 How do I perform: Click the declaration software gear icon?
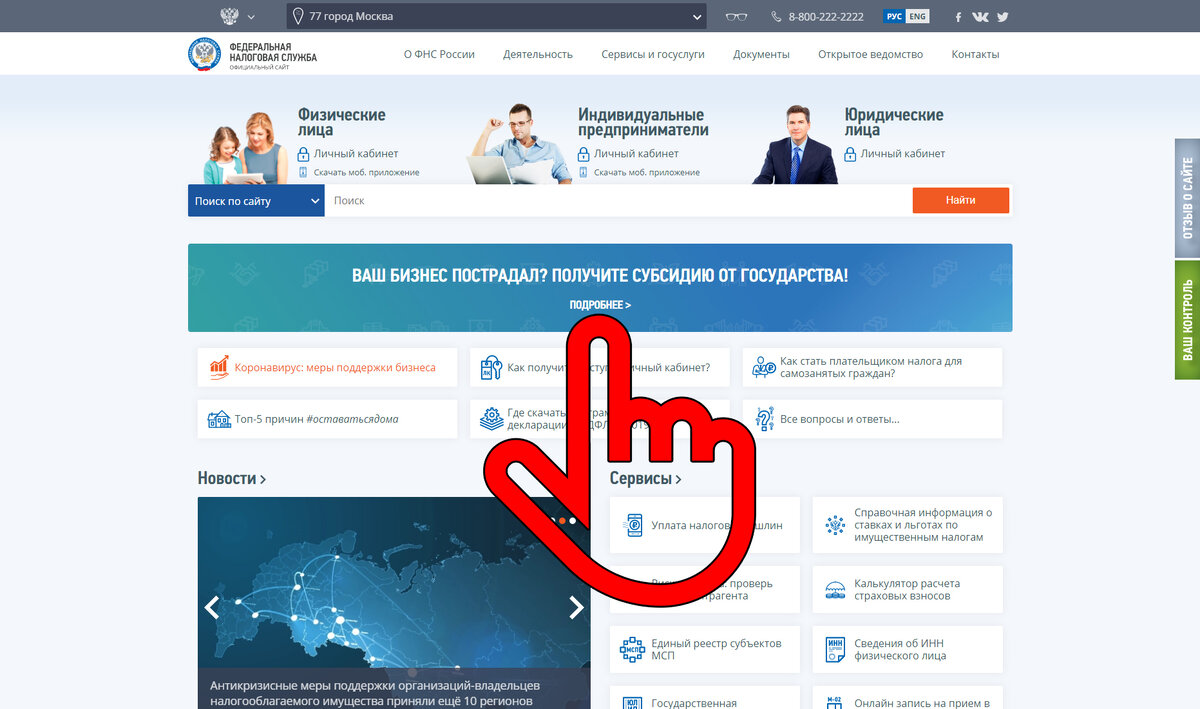pyautogui.click(x=491, y=419)
